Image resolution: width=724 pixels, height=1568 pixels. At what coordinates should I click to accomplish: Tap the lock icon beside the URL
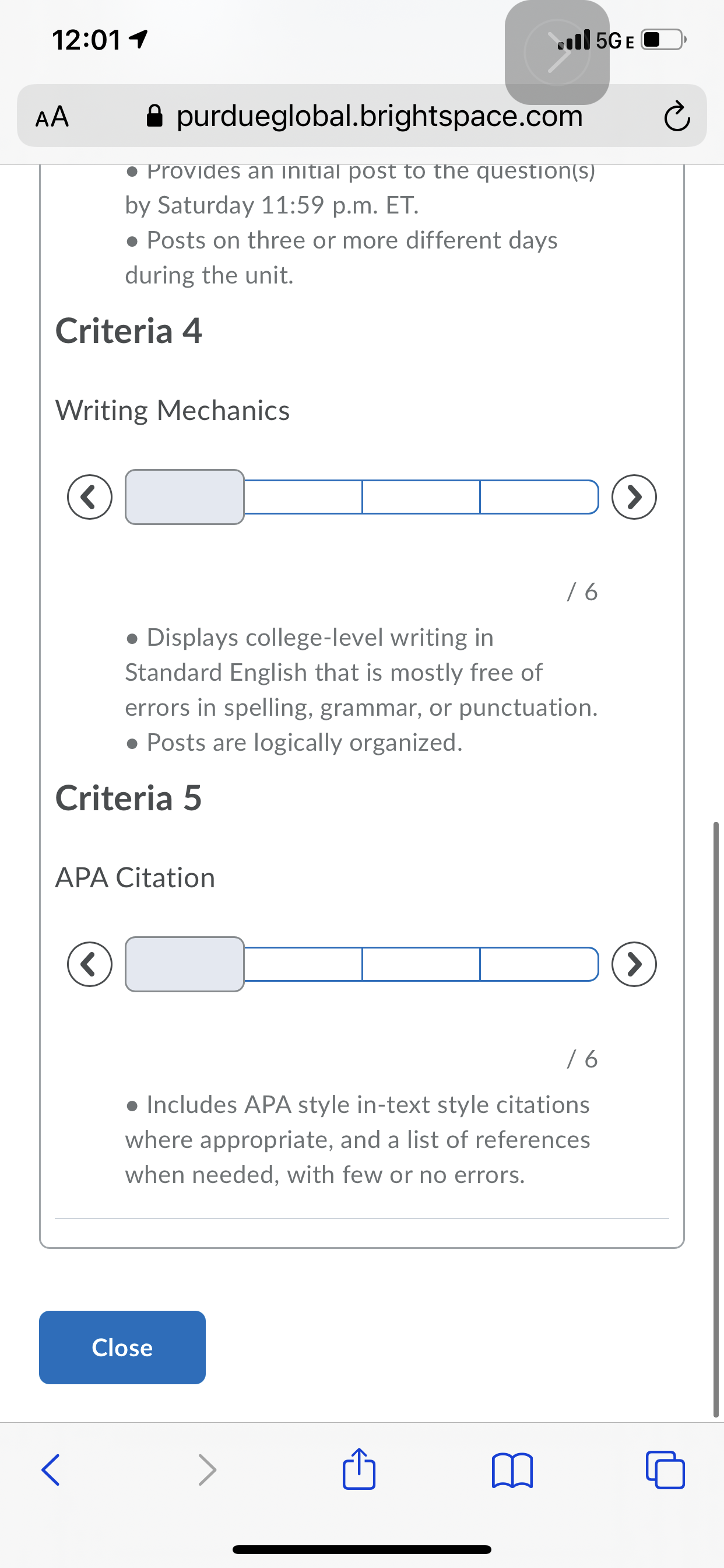(155, 116)
